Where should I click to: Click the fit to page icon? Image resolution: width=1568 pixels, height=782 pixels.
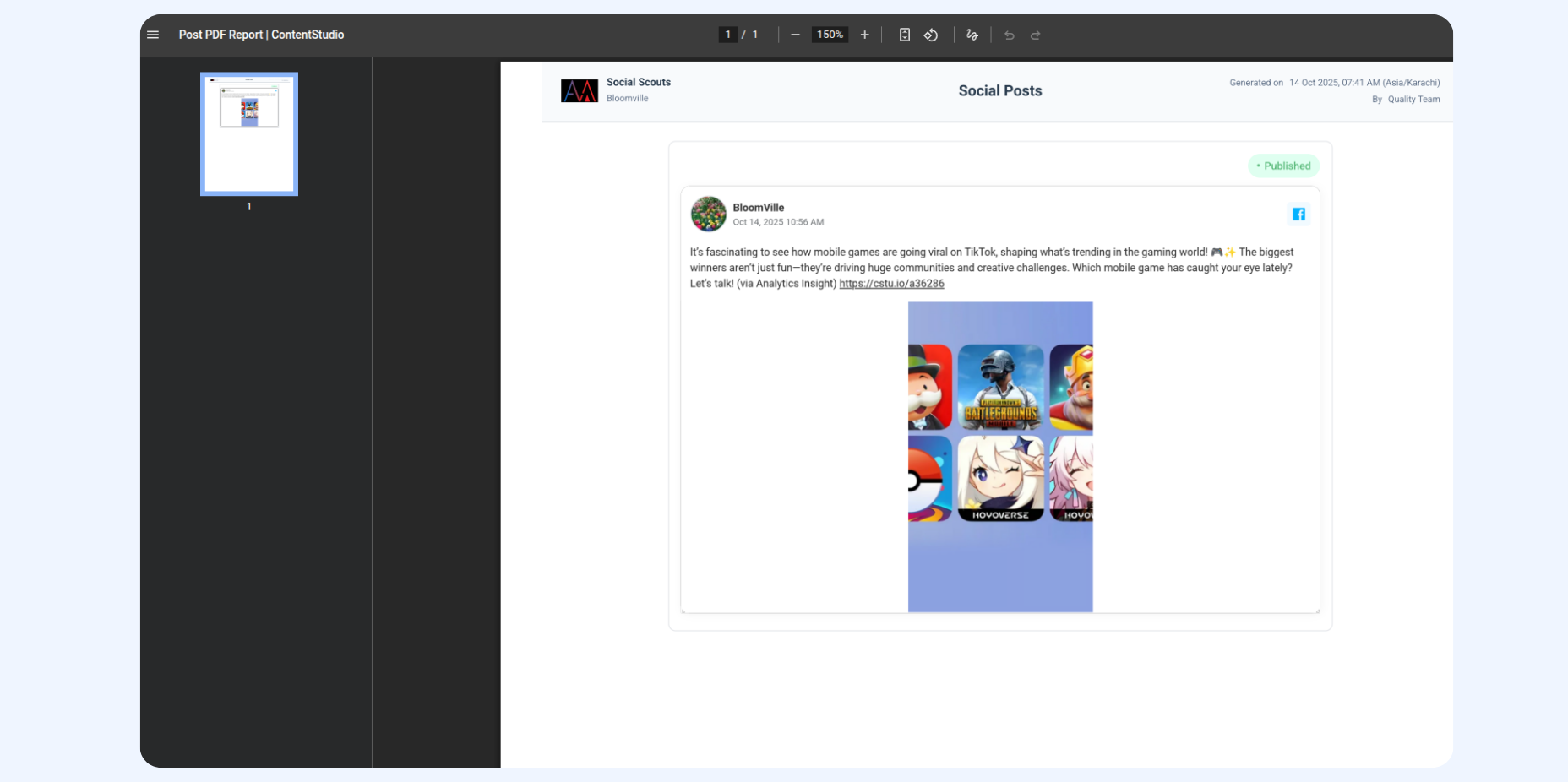pyautogui.click(x=904, y=35)
